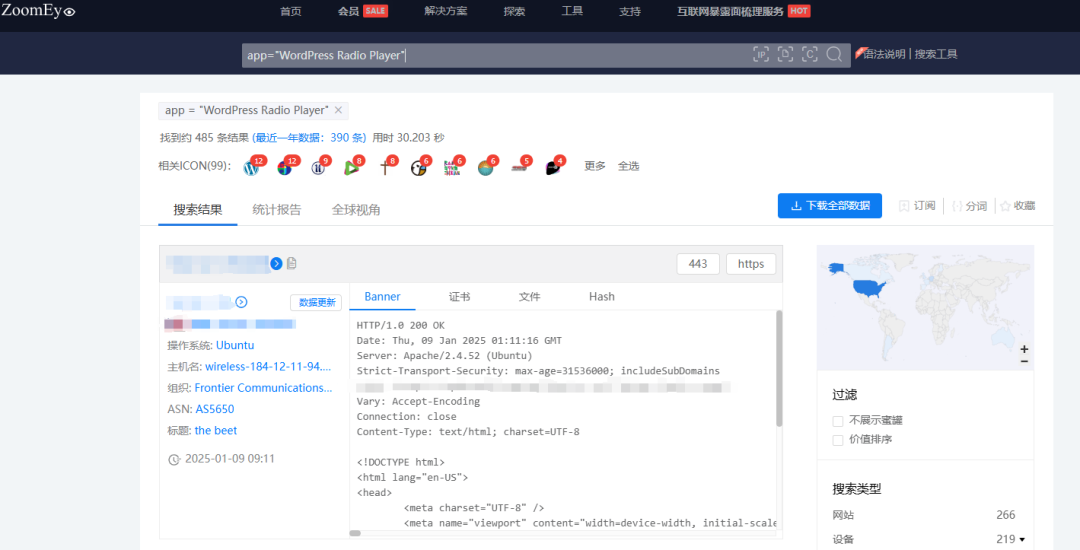The width and height of the screenshot is (1080, 550).
Task: Open the 会员 SALE menu item
Action: [x=362, y=11]
